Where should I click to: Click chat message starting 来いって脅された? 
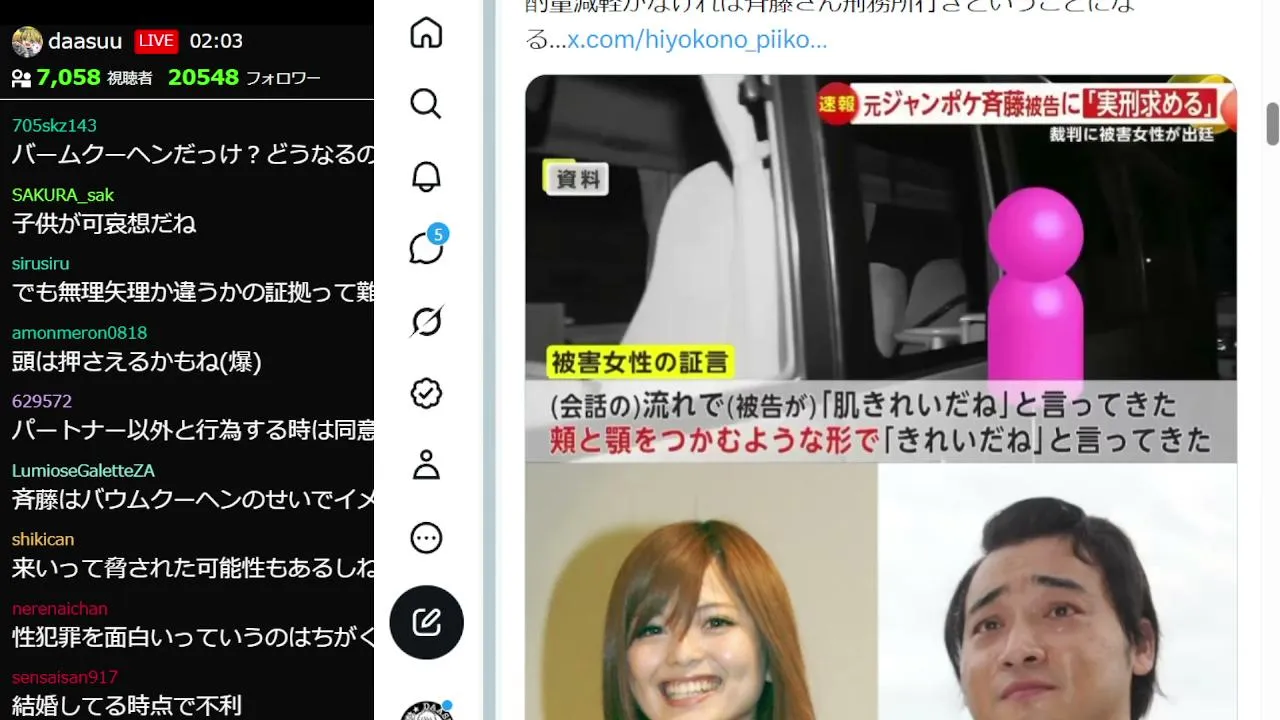(x=193, y=569)
